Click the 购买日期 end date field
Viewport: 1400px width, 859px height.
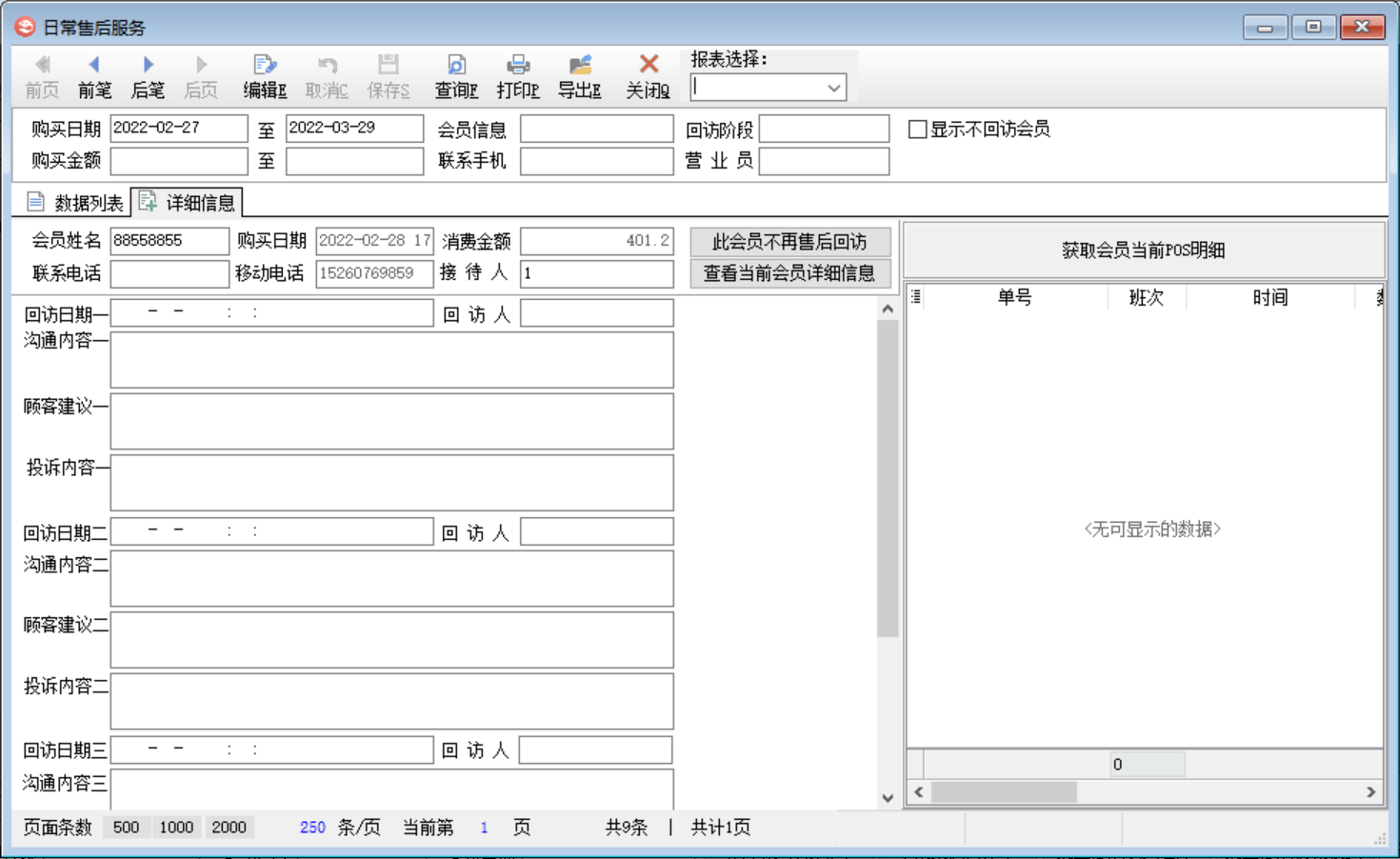coord(354,129)
